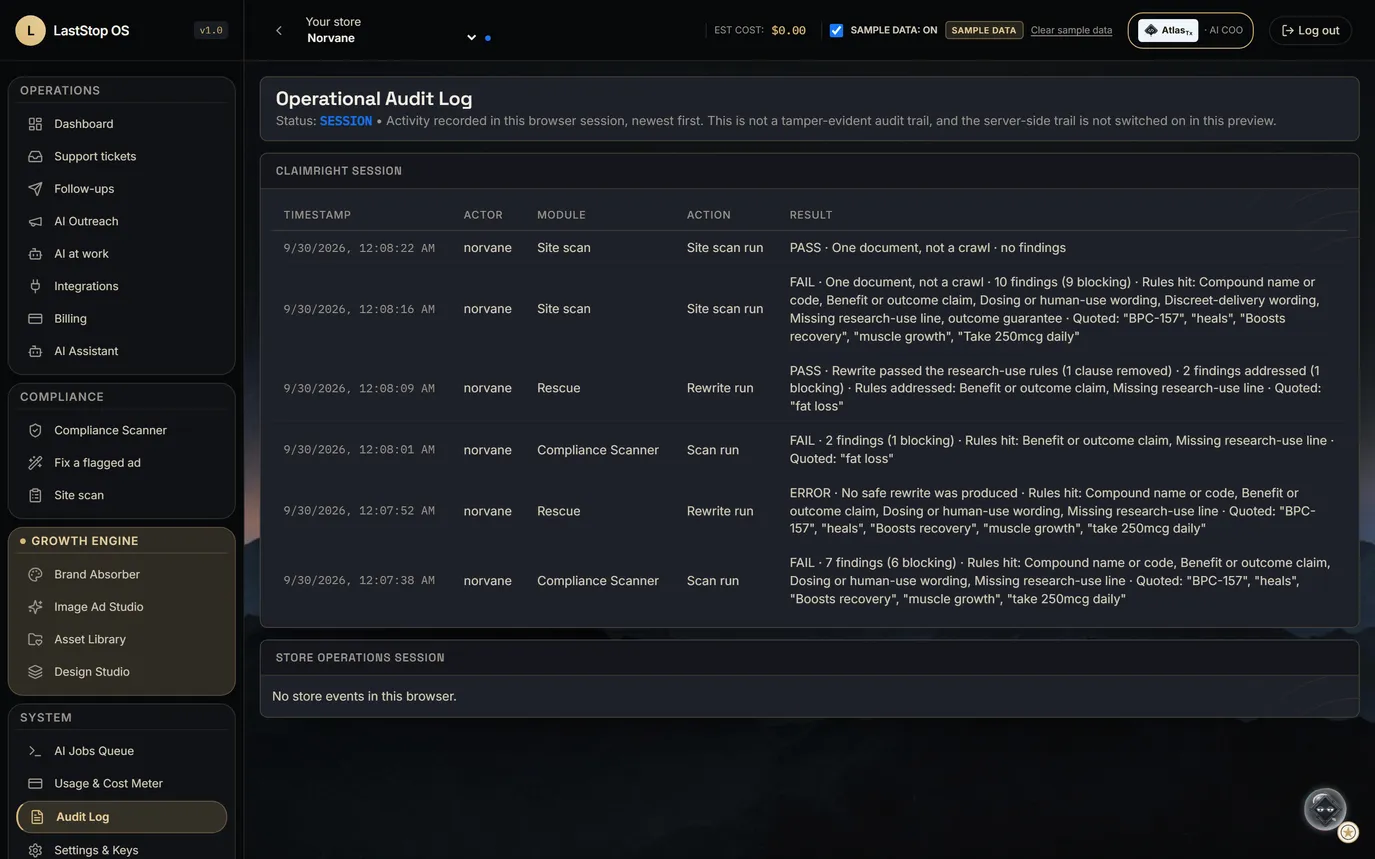1375x859 pixels.
Task: Click the TIMESTAMP column header
Action: coord(317,215)
